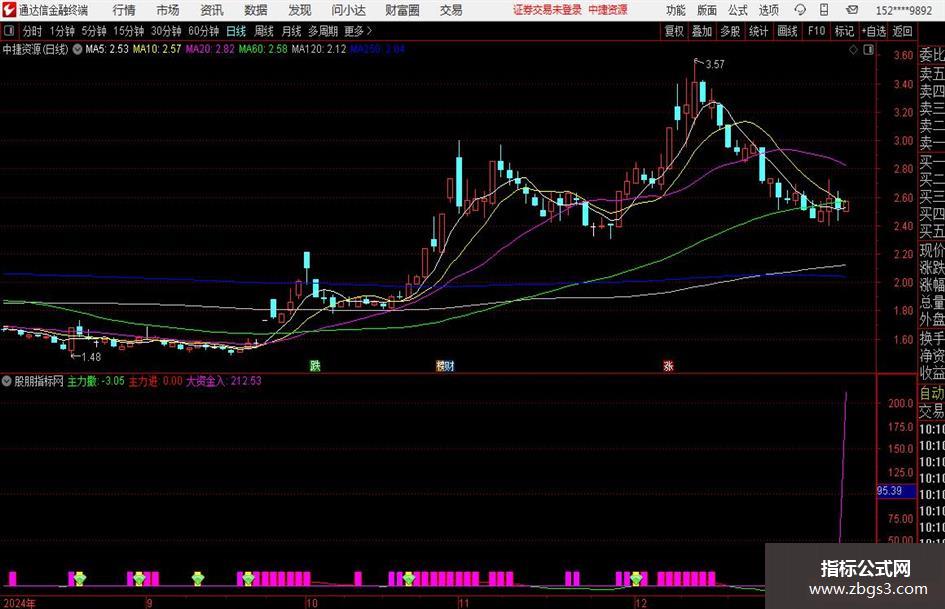Click the 2024年 date label on the time axis
945x609 pixels.
(x=19, y=602)
